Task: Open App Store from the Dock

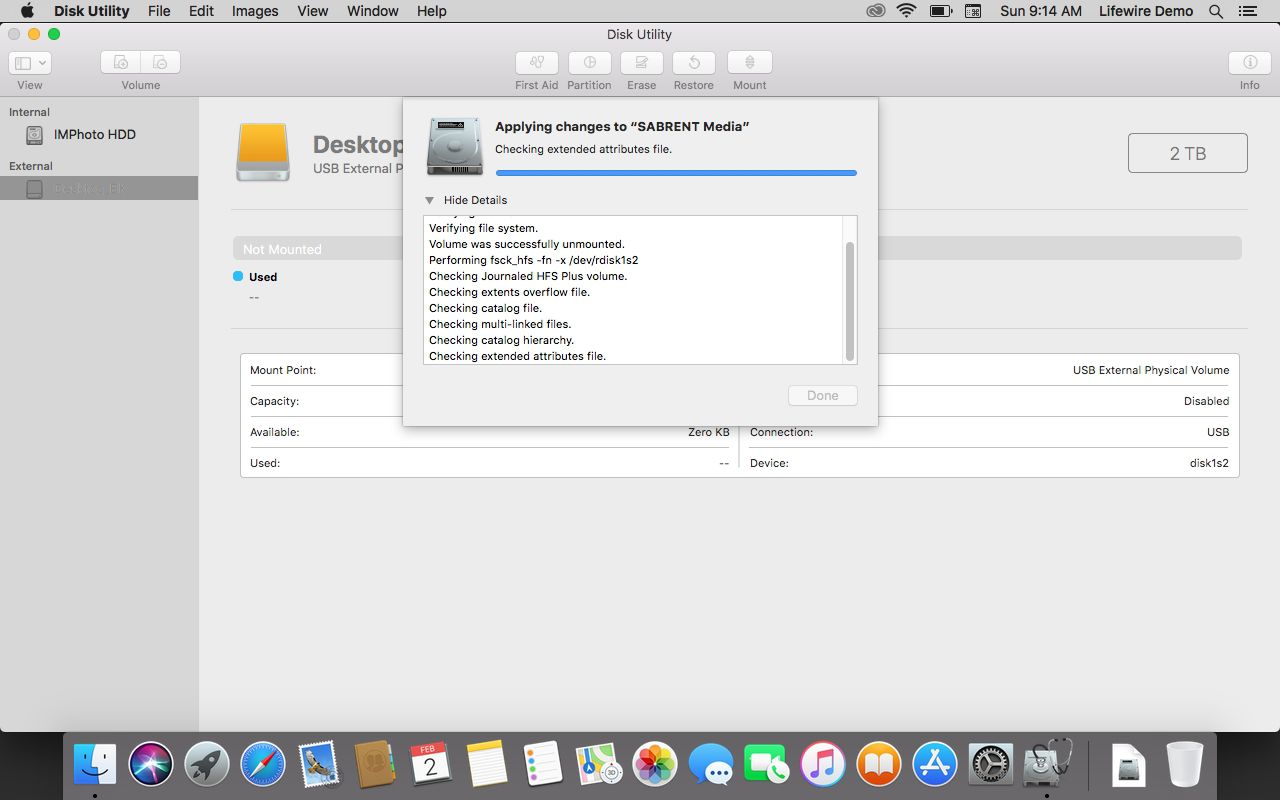Action: (935, 765)
